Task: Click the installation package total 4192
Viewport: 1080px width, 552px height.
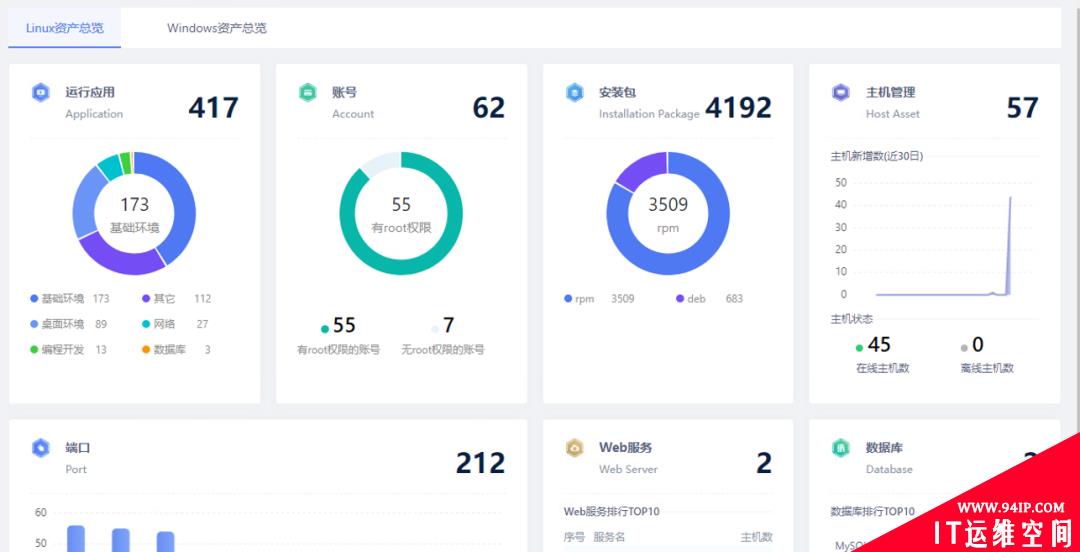Action: point(738,108)
